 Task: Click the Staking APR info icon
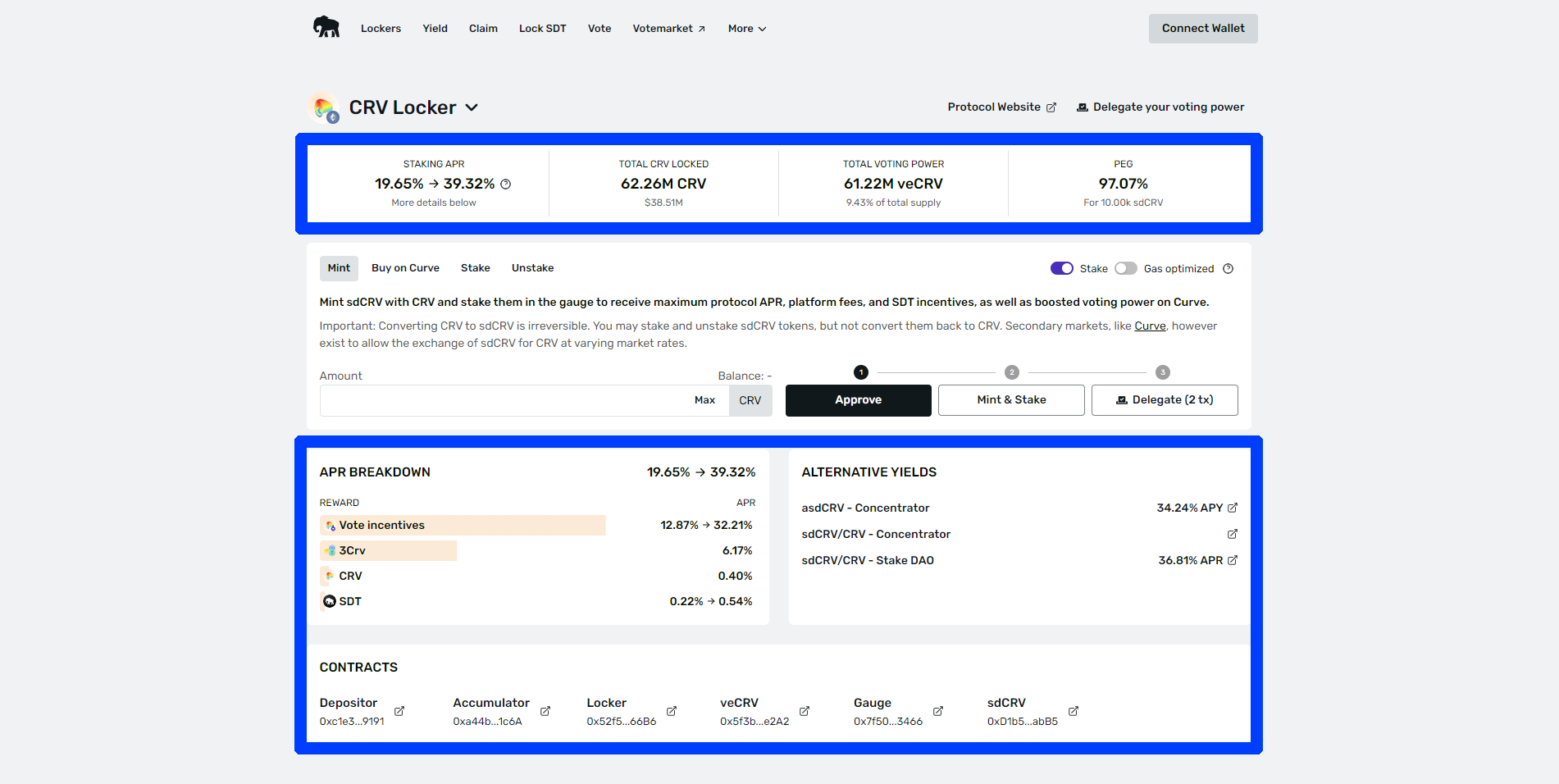(506, 185)
